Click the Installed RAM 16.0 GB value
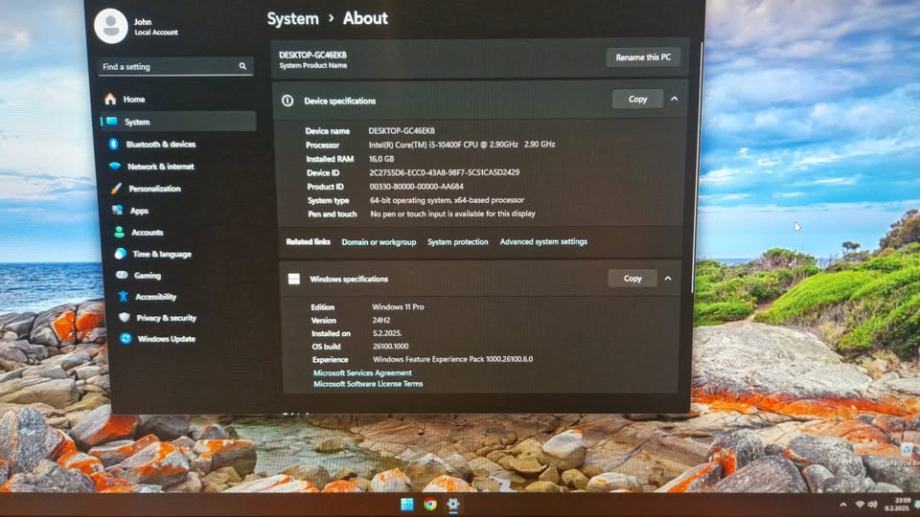 pyautogui.click(x=381, y=159)
